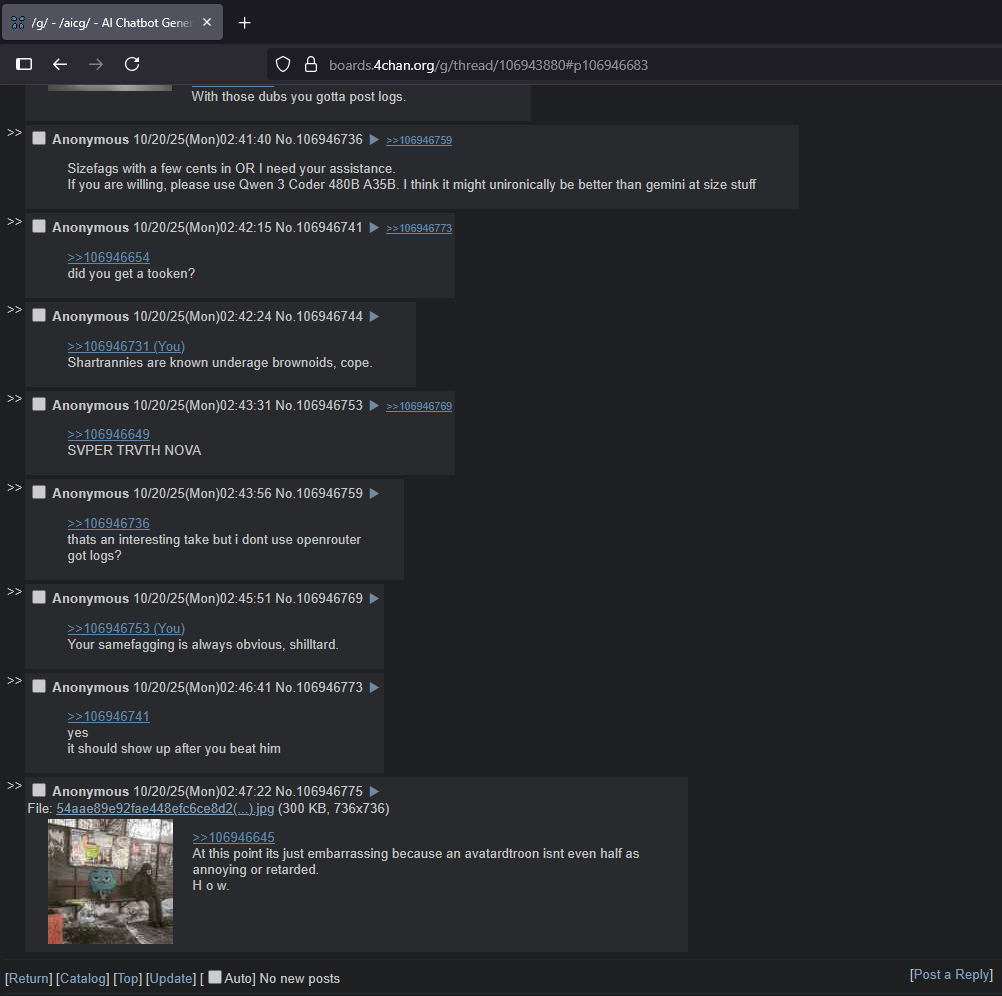Click post number No.106946753 to quote
Image resolution: width=1002 pixels, height=996 pixels.
330,406
